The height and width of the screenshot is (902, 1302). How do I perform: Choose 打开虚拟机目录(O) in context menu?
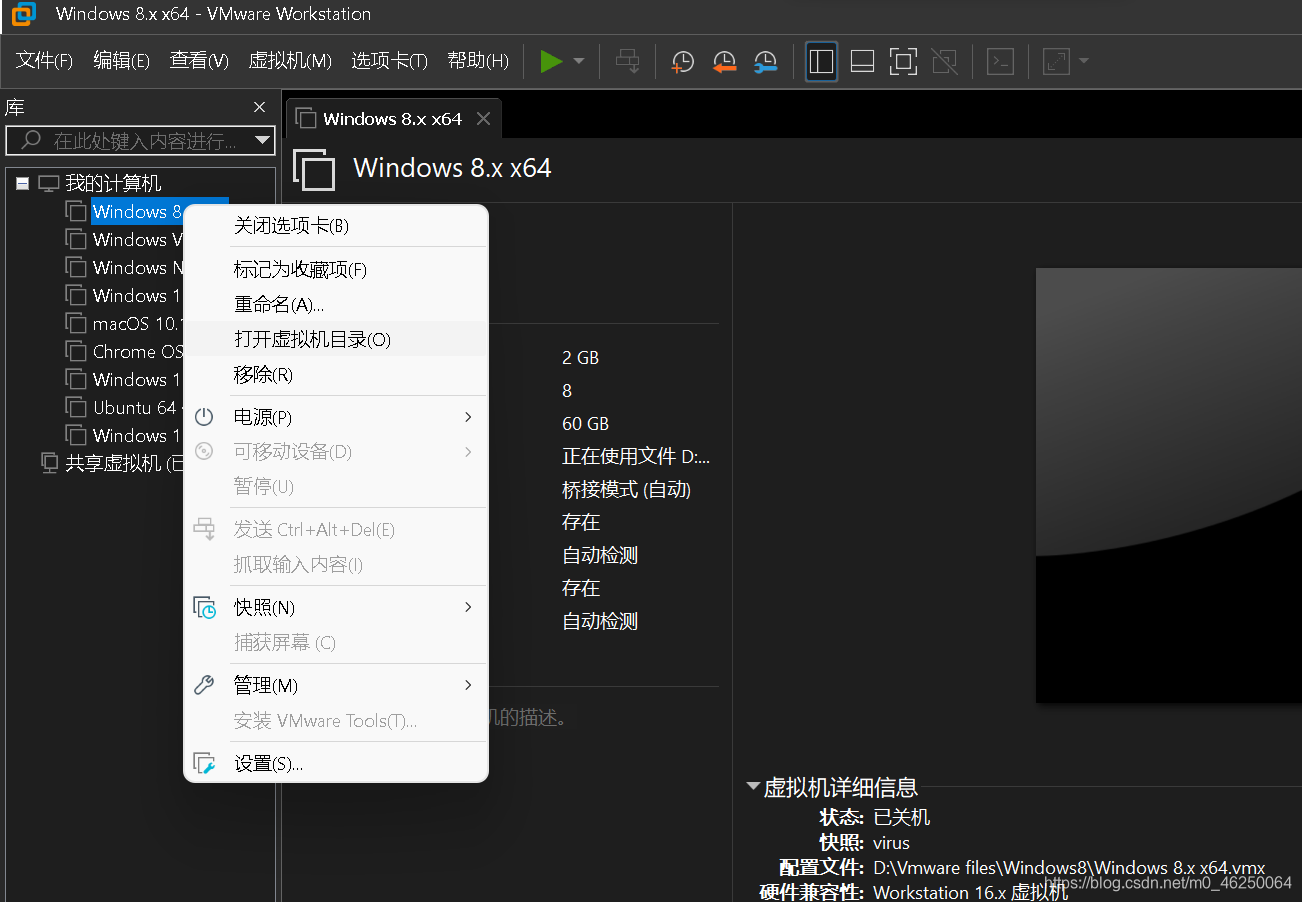pyautogui.click(x=336, y=339)
